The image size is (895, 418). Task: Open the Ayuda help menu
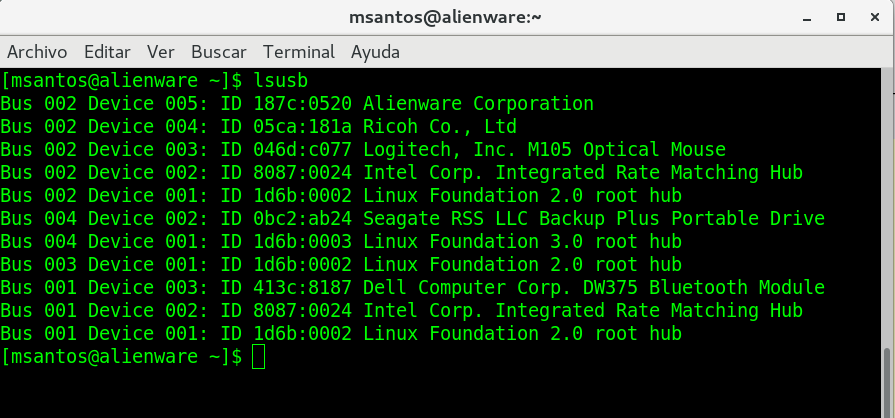375,52
